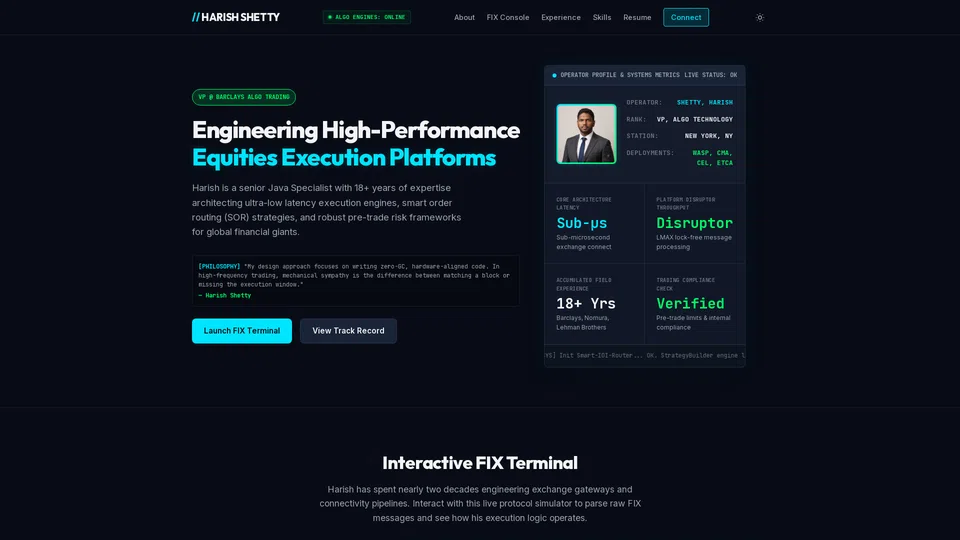Launch the FIX Terminal button
Viewport: 960px width, 540px height.
(x=242, y=331)
